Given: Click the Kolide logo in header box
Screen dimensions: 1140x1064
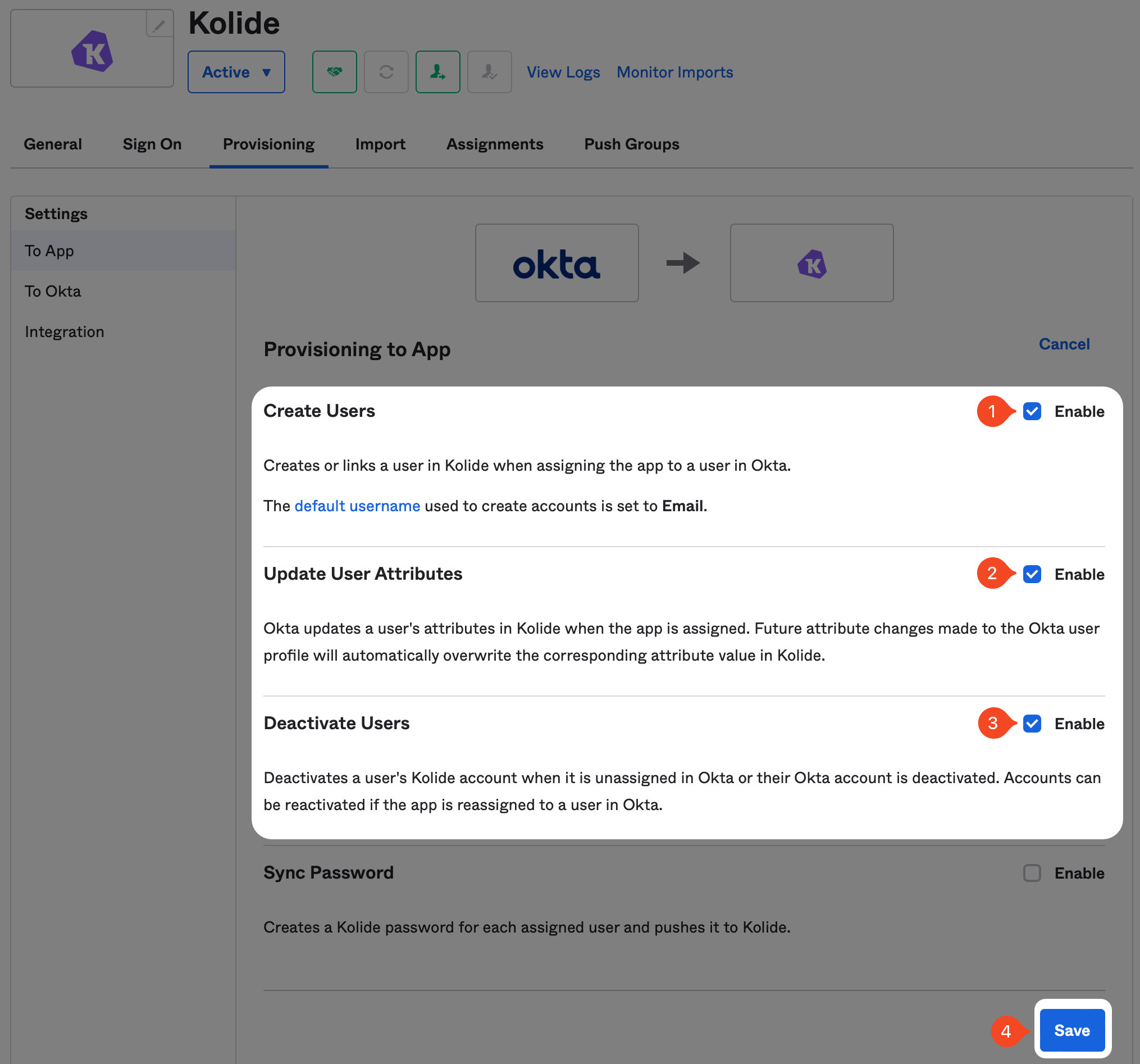Looking at the screenshot, I should (x=92, y=51).
